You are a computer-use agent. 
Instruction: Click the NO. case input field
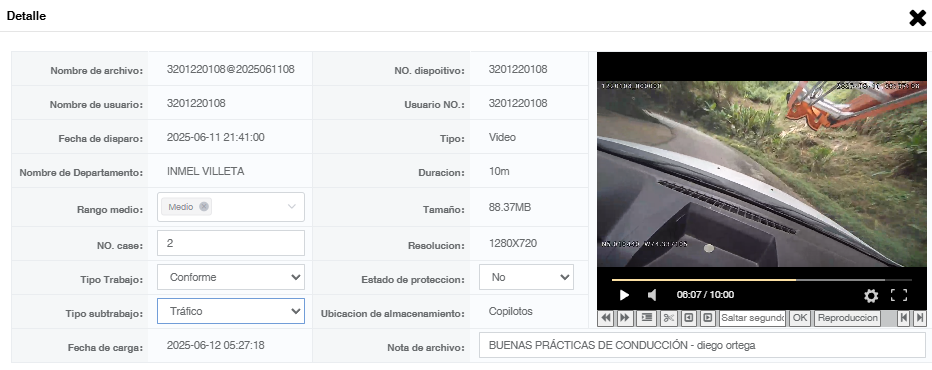[x=231, y=243]
